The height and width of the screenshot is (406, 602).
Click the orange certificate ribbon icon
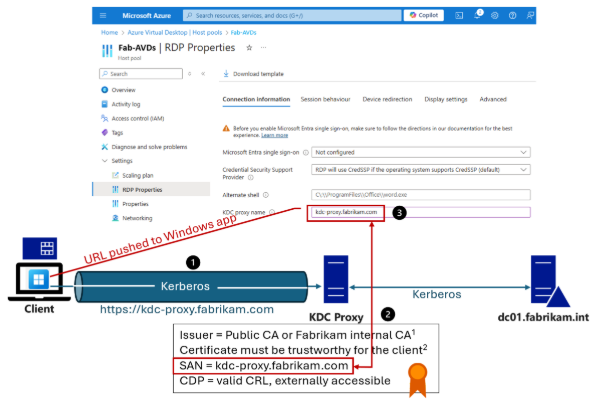(418, 379)
